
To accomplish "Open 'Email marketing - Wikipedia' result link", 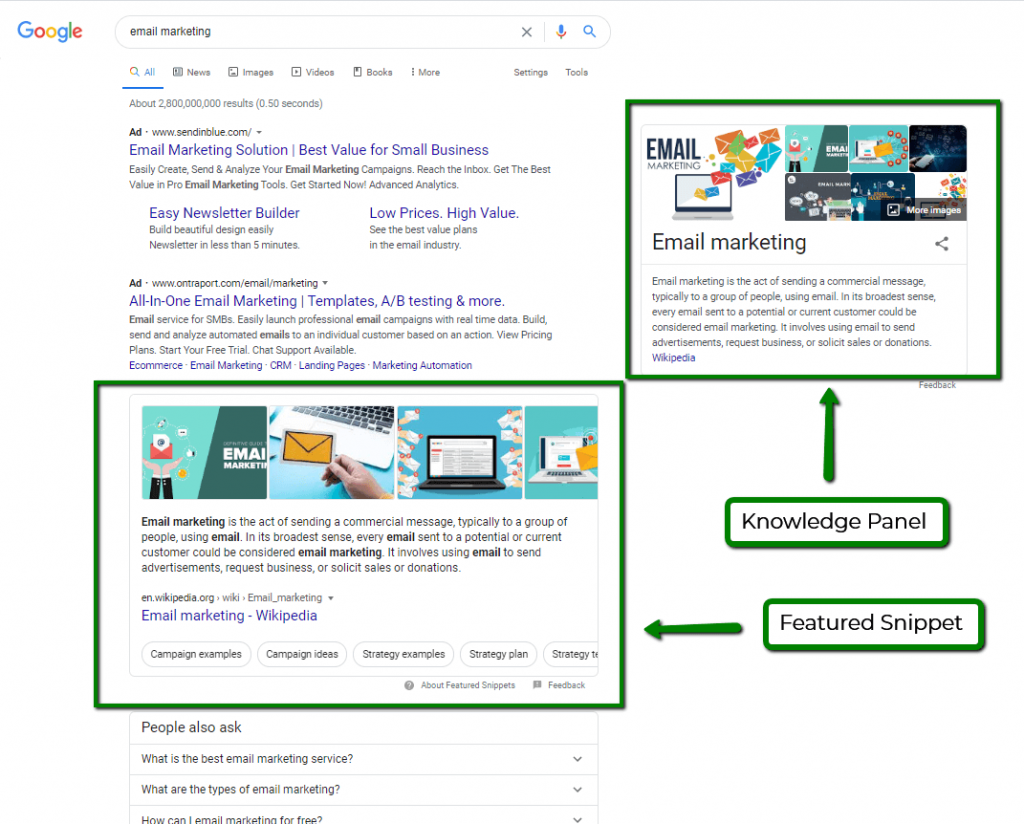I will [229, 615].
